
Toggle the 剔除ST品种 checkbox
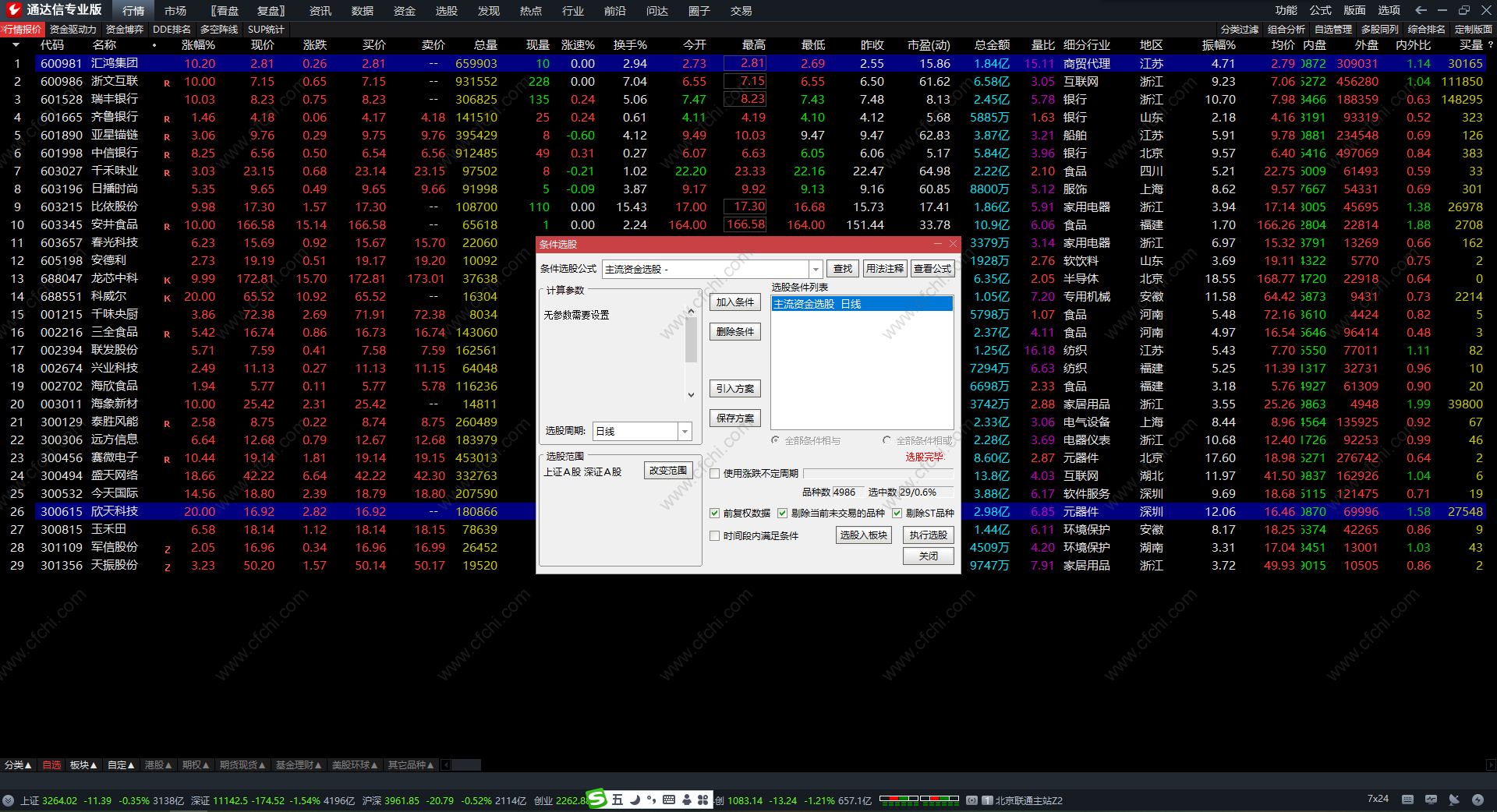pyautogui.click(x=897, y=513)
